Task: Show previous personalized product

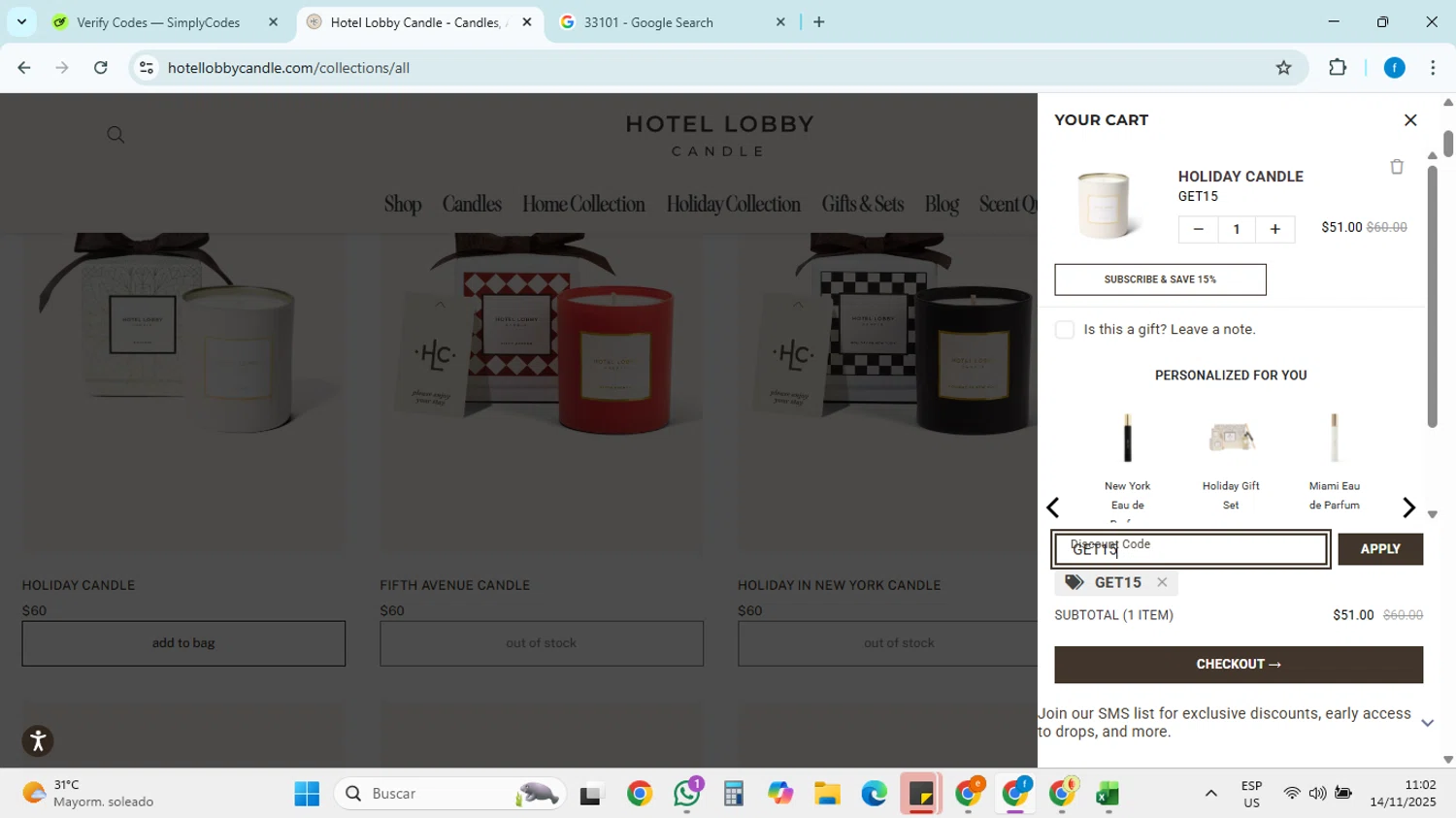Action: pos(1053,507)
